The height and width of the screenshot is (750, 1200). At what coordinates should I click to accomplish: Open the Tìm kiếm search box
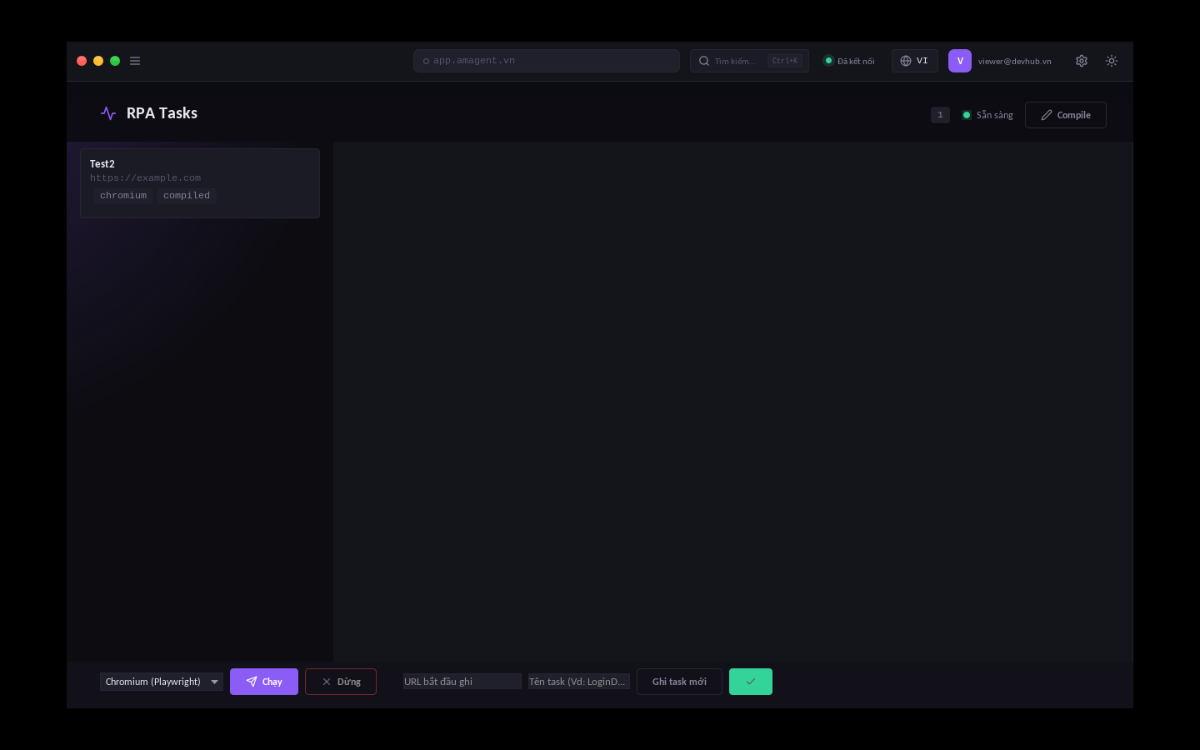(x=749, y=61)
